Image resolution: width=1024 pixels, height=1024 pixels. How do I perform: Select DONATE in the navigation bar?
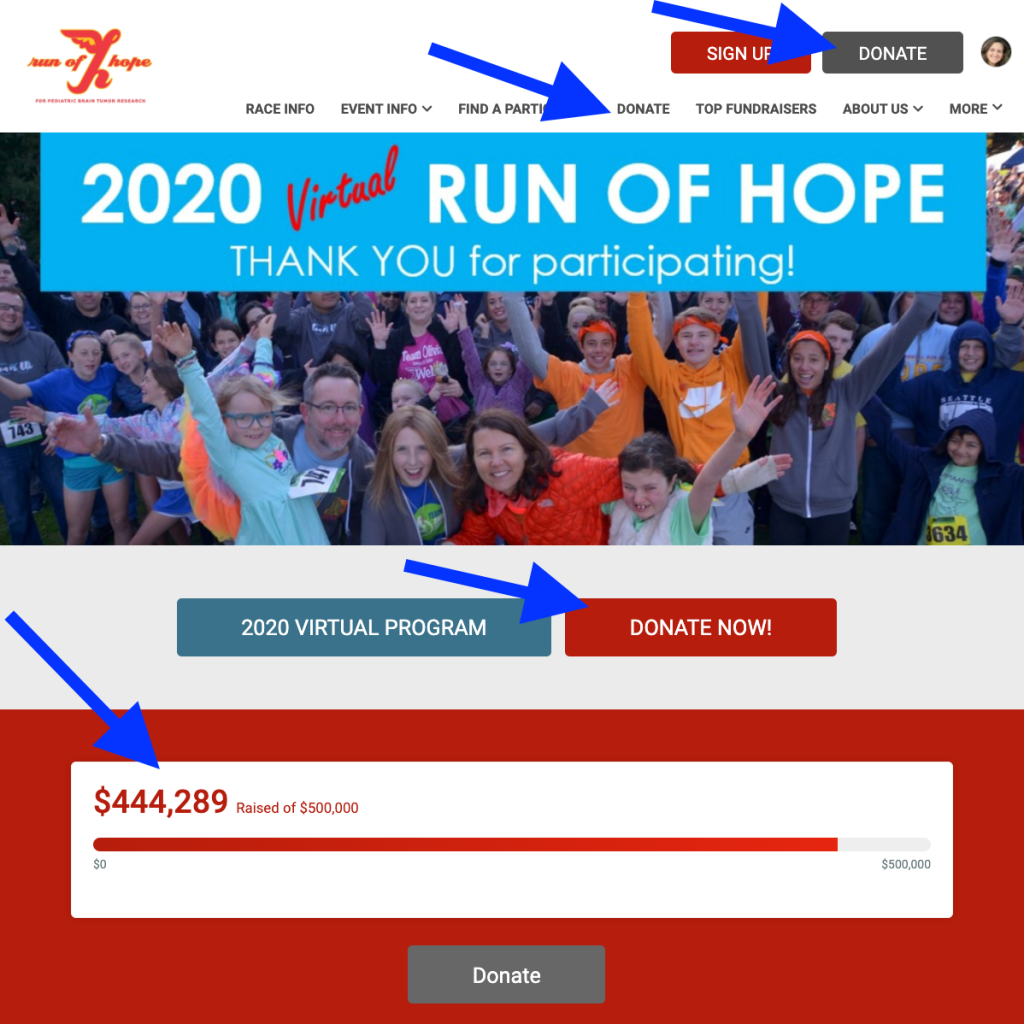643,109
